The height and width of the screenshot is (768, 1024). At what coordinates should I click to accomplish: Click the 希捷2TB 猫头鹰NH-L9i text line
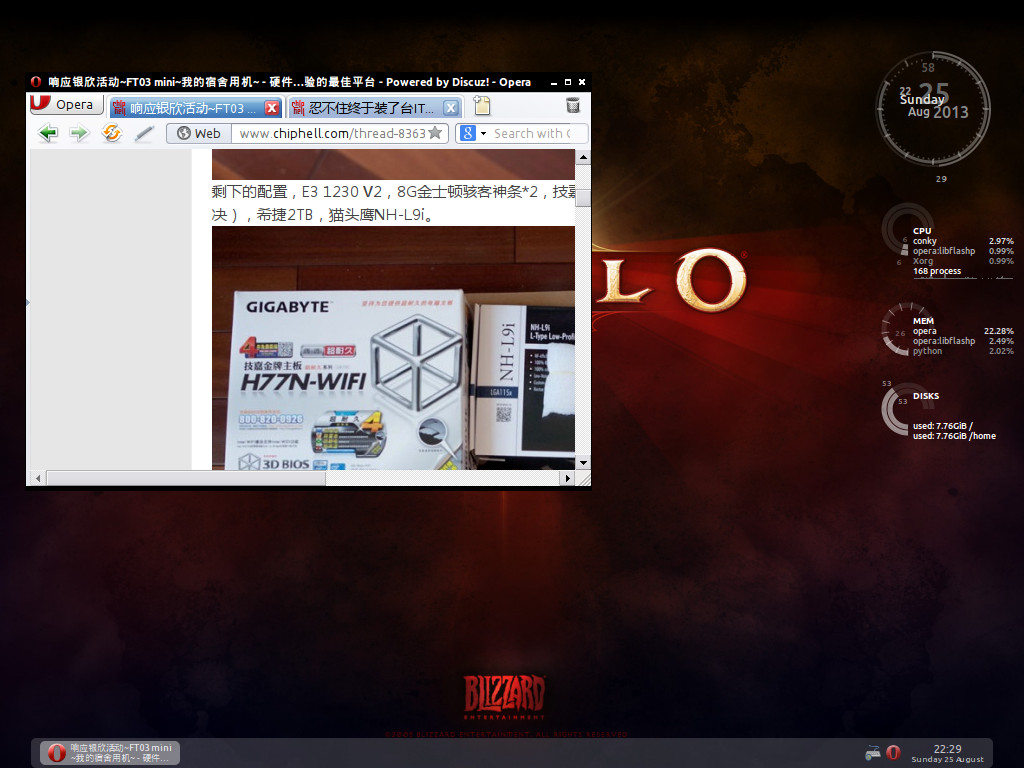pos(323,214)
